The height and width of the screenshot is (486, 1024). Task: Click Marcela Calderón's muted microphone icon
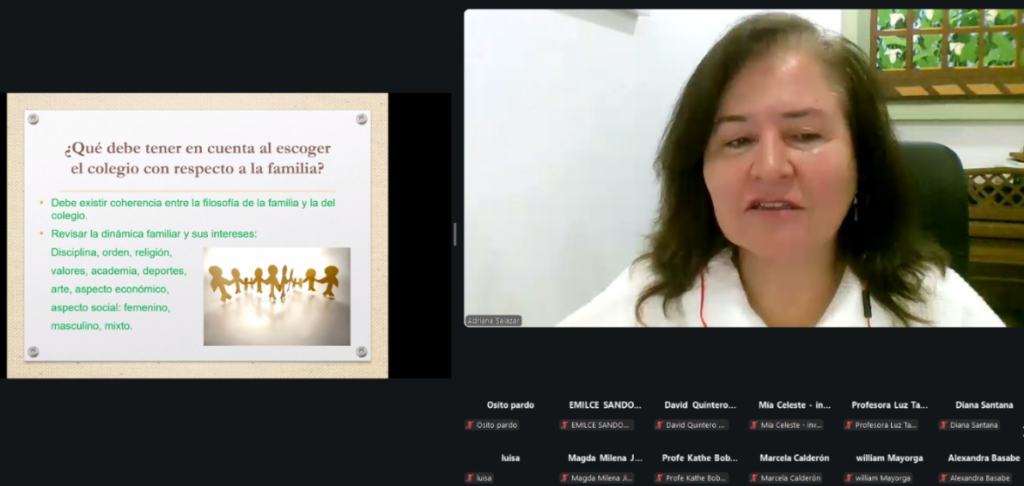click(754, 478)
